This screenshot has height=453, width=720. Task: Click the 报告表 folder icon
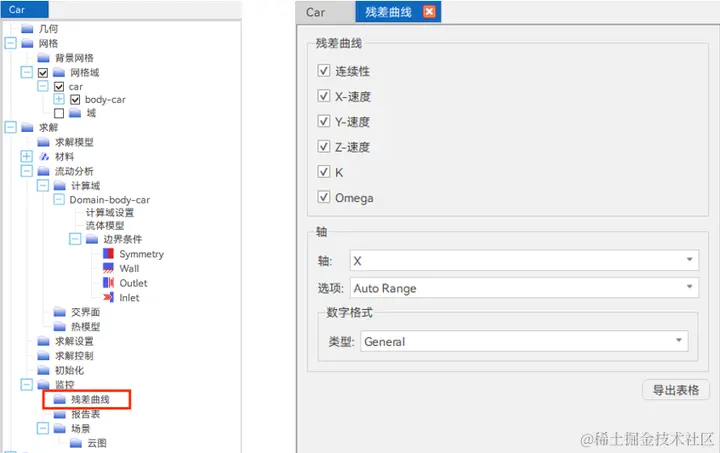(x=60, y=414)
